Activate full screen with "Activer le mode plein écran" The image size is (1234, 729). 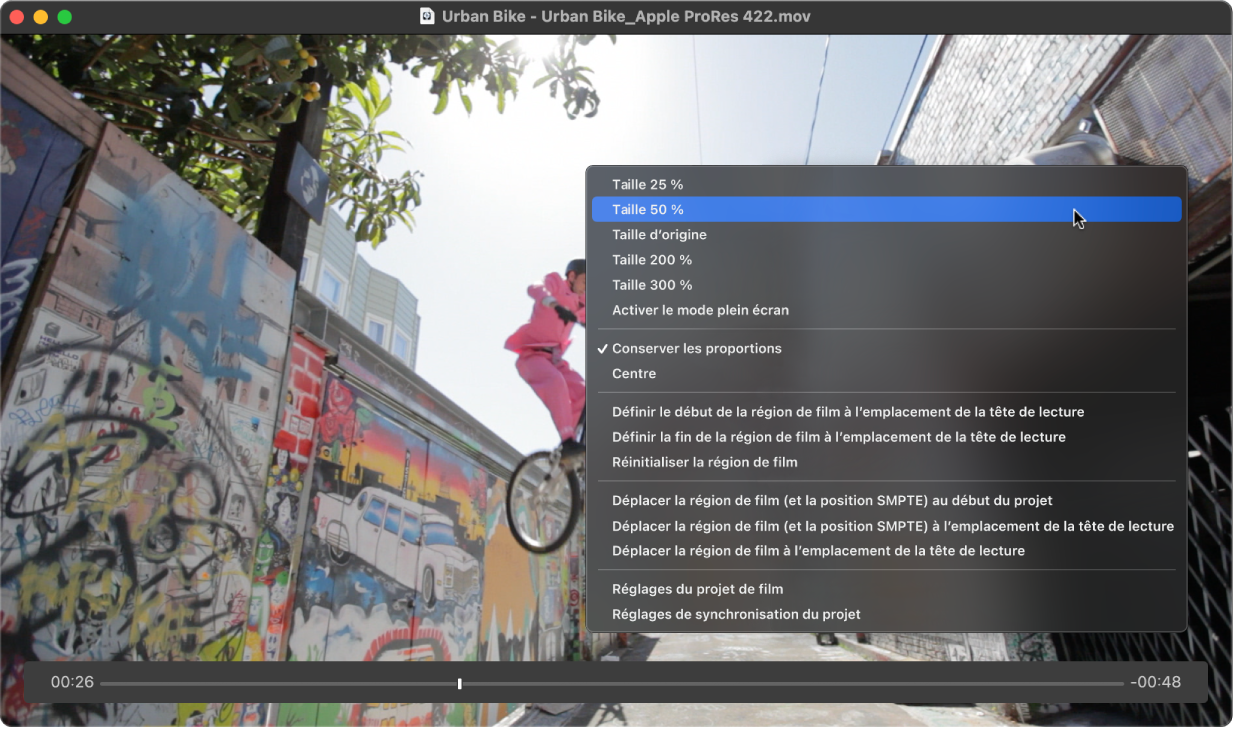[700, 310]
